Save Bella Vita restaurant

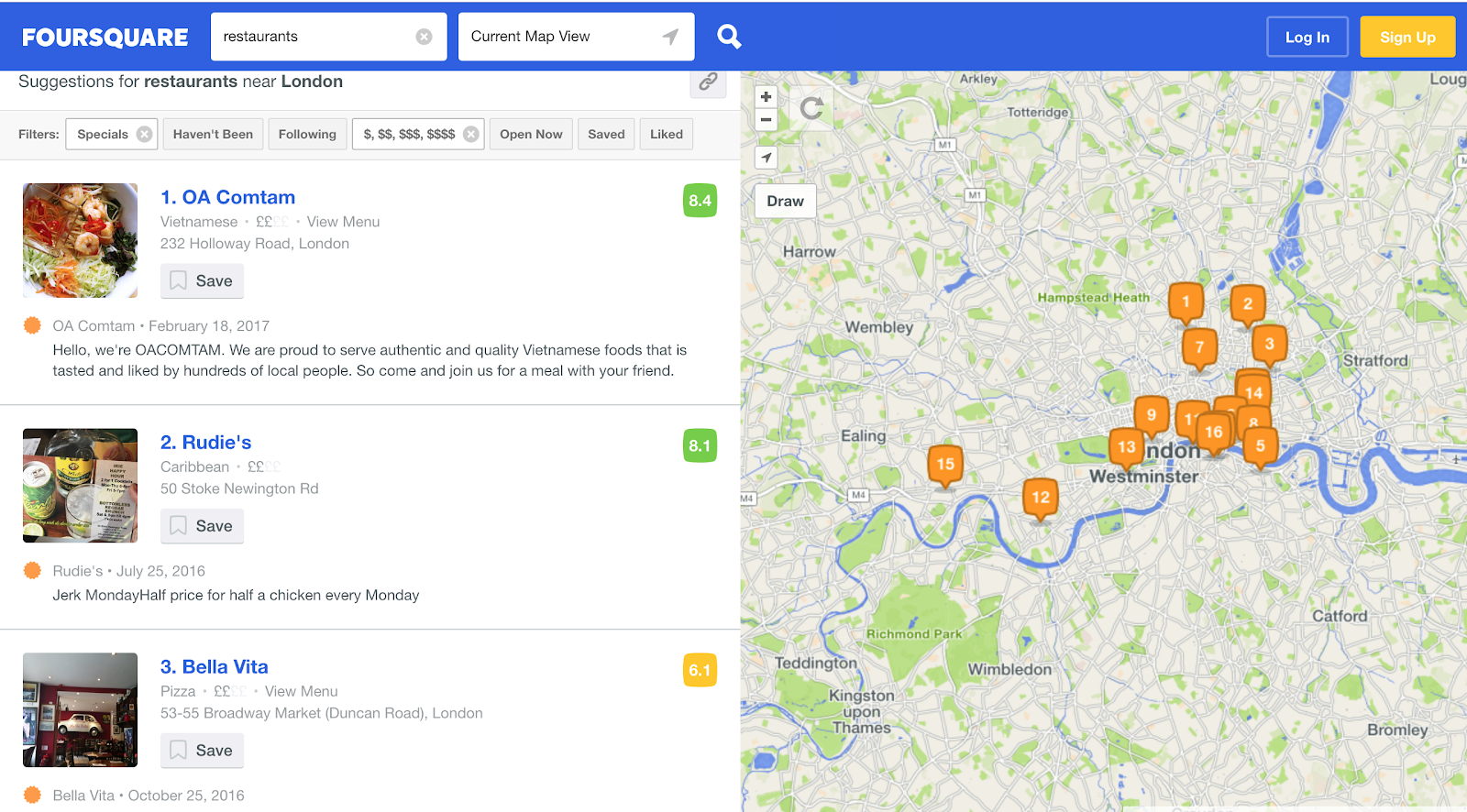click(x=202, y=751)
